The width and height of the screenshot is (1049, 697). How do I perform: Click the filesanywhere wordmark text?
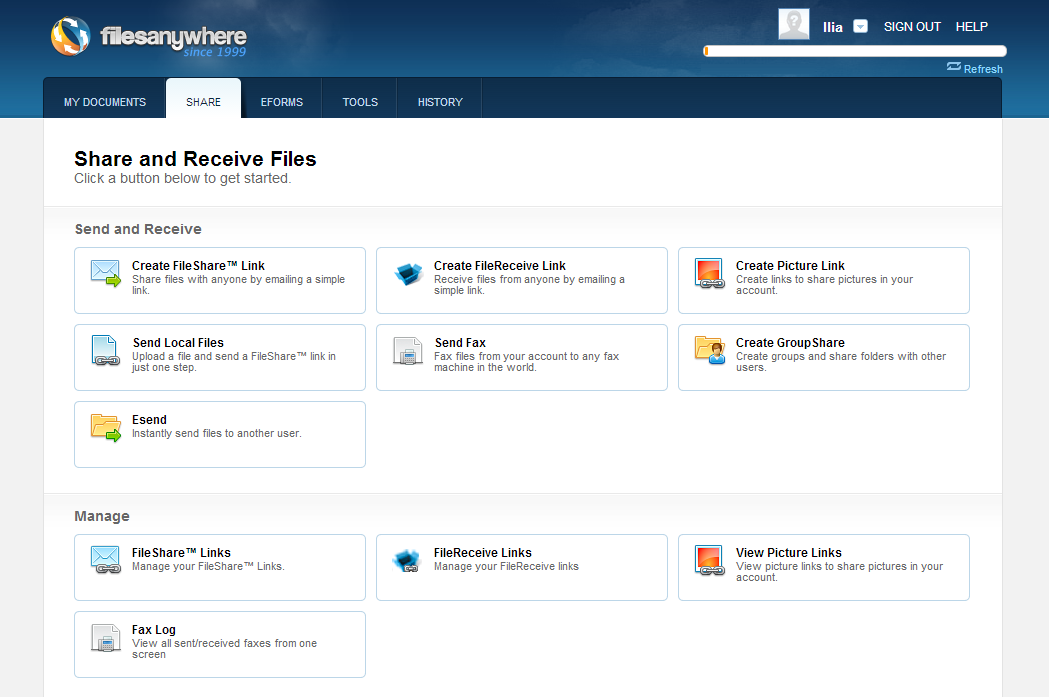click(173, 36)
